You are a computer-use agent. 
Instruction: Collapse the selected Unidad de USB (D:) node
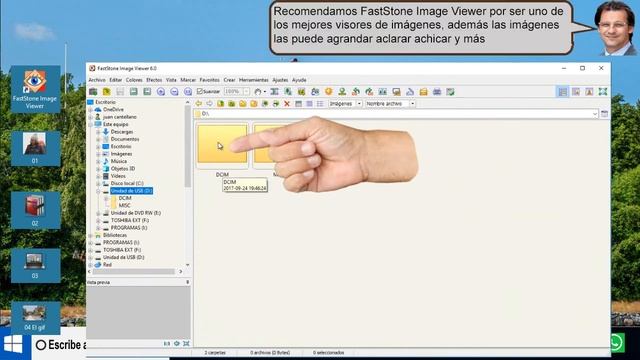[98, 191]
